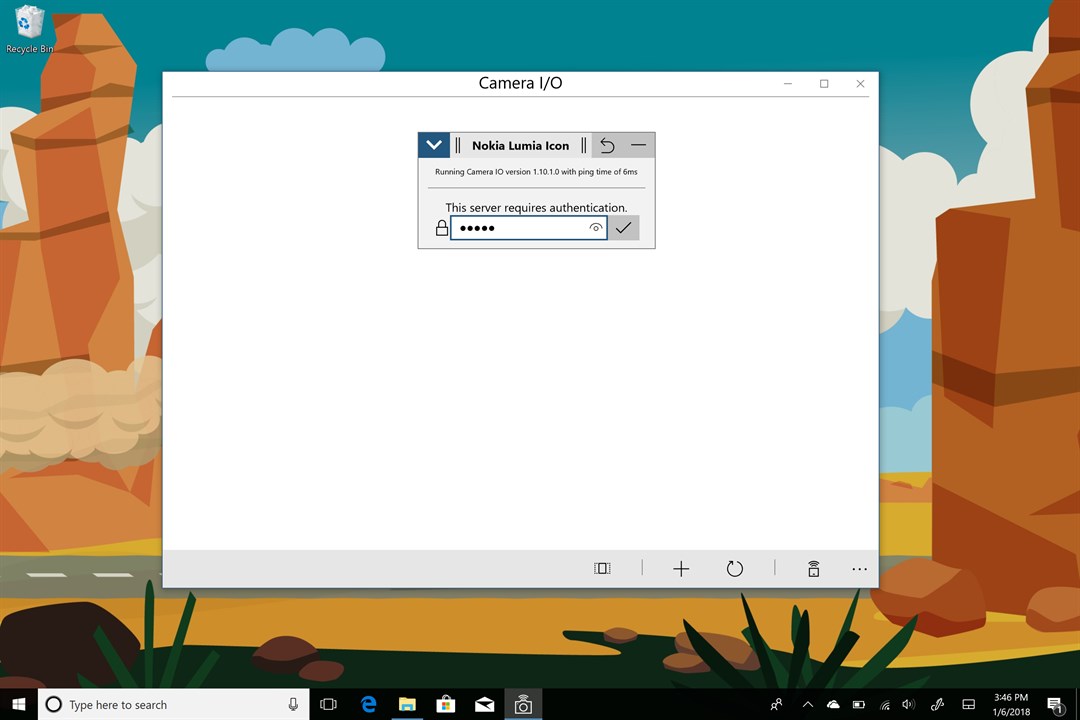The height and width of the screenshot is (720, 1080).
Task: Open the remote device server icon
Action: coord(813,568)
